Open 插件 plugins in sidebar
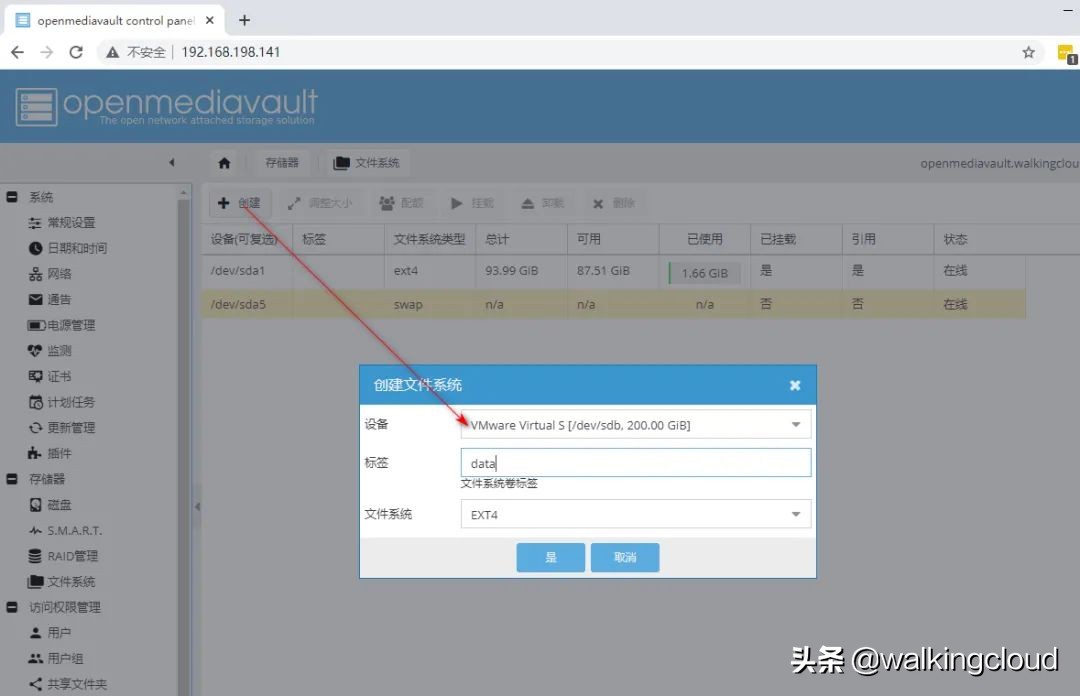Screen dimensions: 1080x696 click(50, 453)
